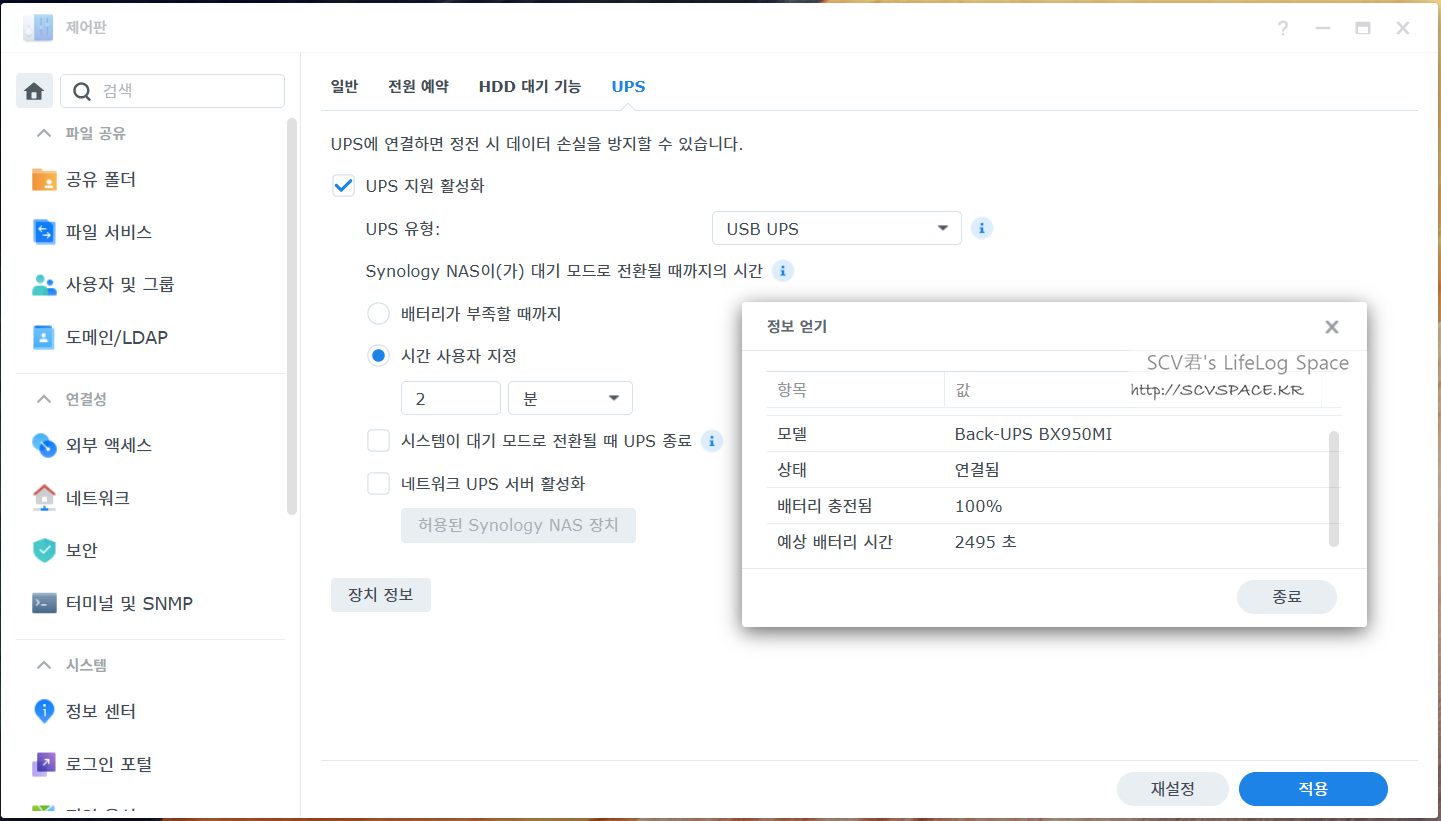Image resolution: width=1441 pixels, height=821 pixels.
Task: Open the Network (네트워크) icon
Action: point(44,498)
